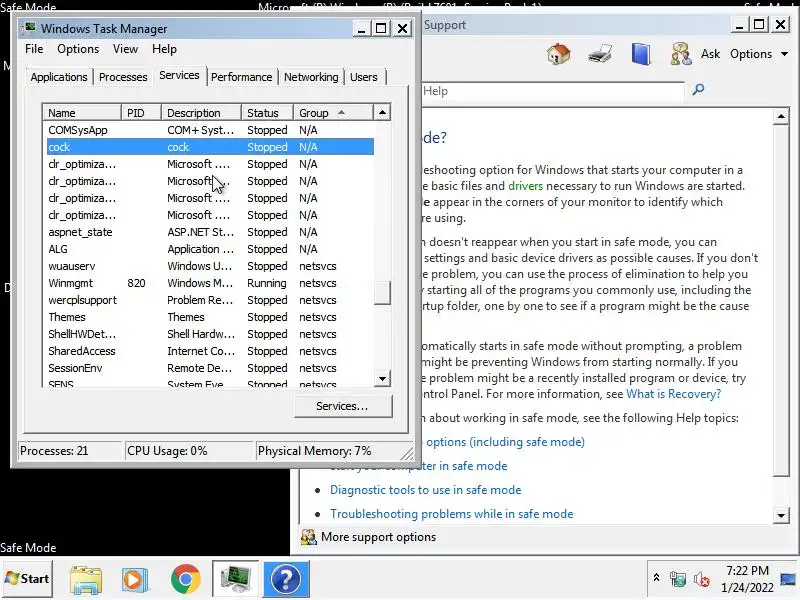Open the File menu in Task Manager
Screen dimensions: 800x600
point(34,49)
